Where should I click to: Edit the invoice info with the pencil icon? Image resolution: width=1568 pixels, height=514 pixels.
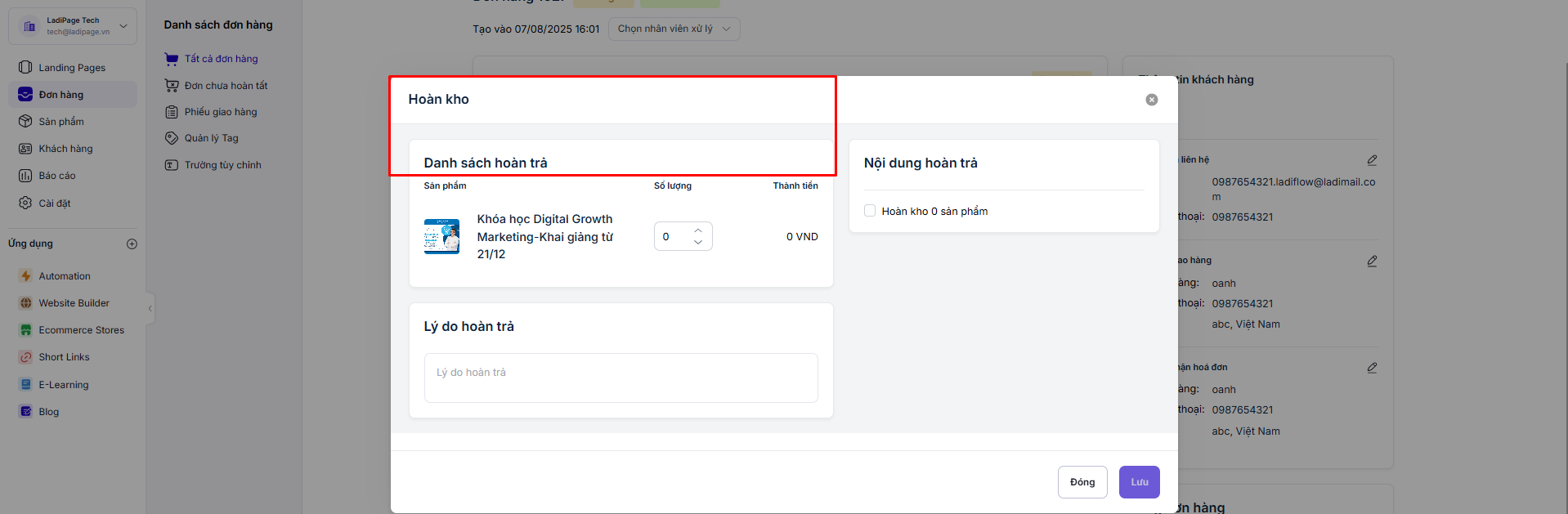point(1372,368)
